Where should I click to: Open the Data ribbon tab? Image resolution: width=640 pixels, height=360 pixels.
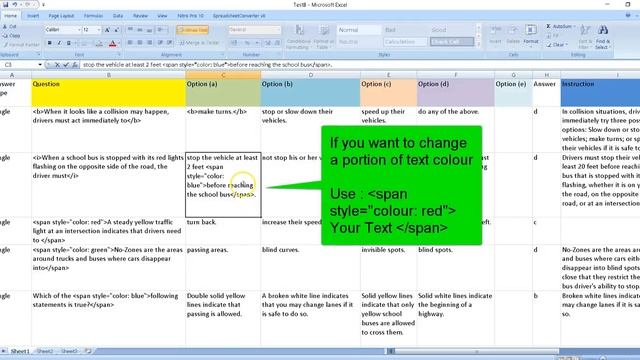(118, 16)
